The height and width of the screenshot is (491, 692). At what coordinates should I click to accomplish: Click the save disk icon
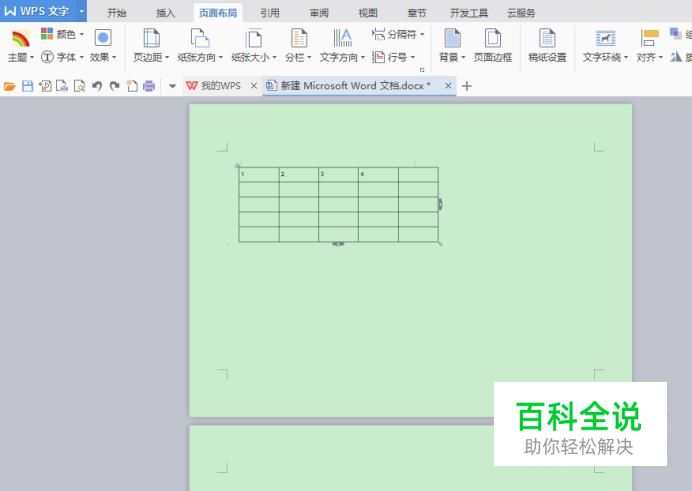[27, 86]
